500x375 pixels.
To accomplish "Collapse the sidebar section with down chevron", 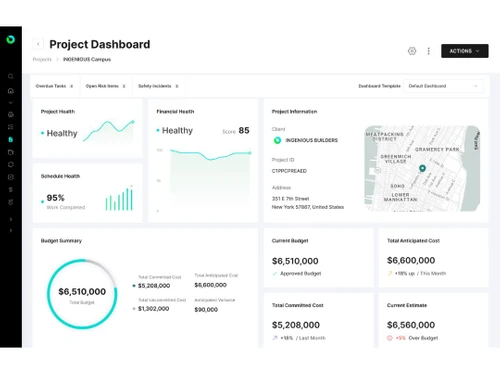I will (11, 103).
